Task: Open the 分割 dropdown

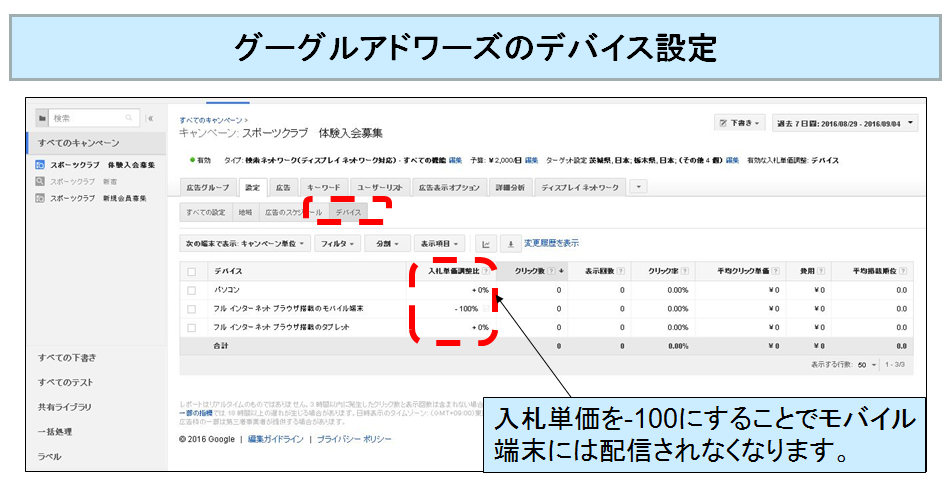Action: (x=387, y=244)
